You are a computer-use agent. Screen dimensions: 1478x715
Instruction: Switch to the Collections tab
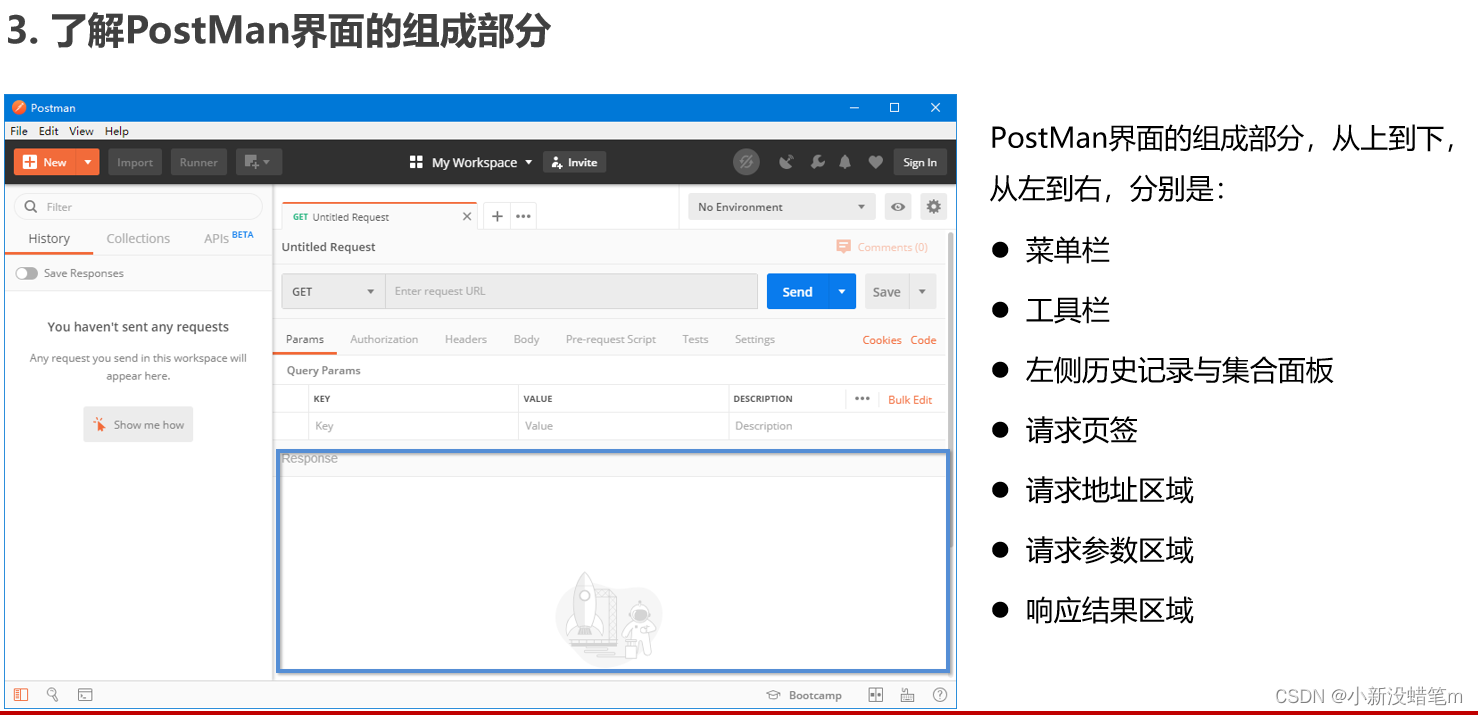(138, 238)
